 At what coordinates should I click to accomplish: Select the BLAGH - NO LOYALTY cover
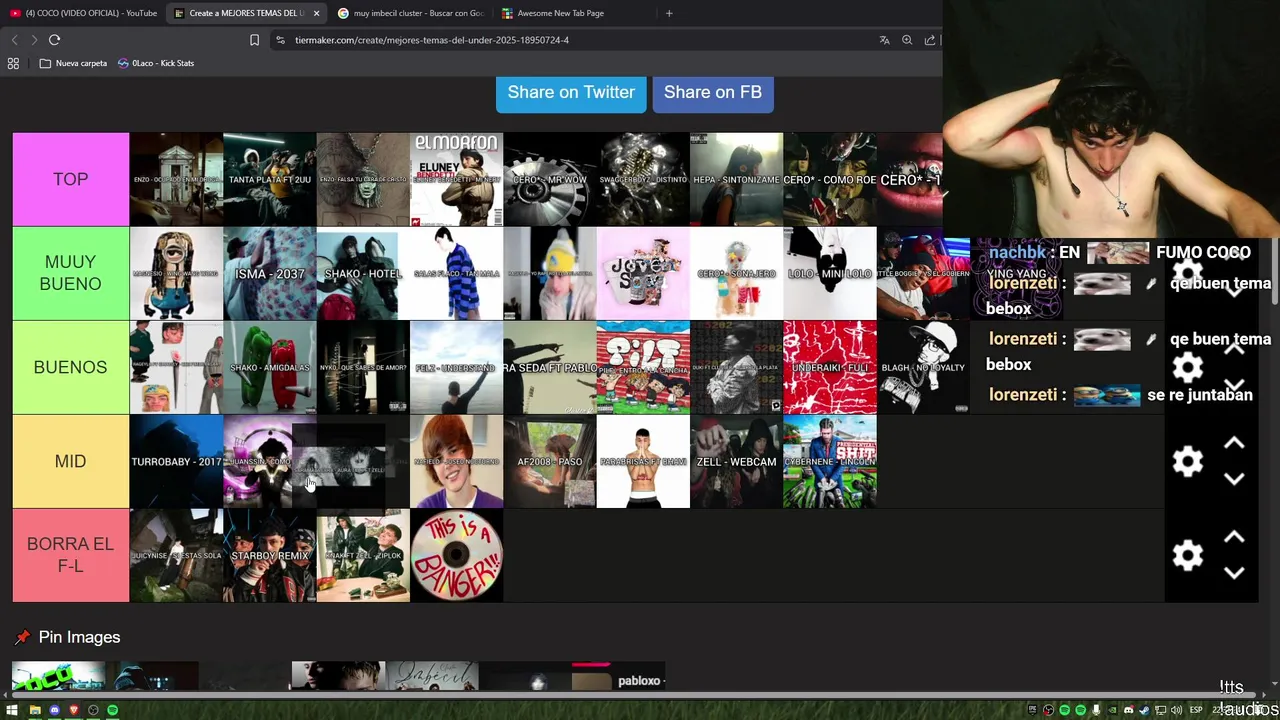pos(923,367)
